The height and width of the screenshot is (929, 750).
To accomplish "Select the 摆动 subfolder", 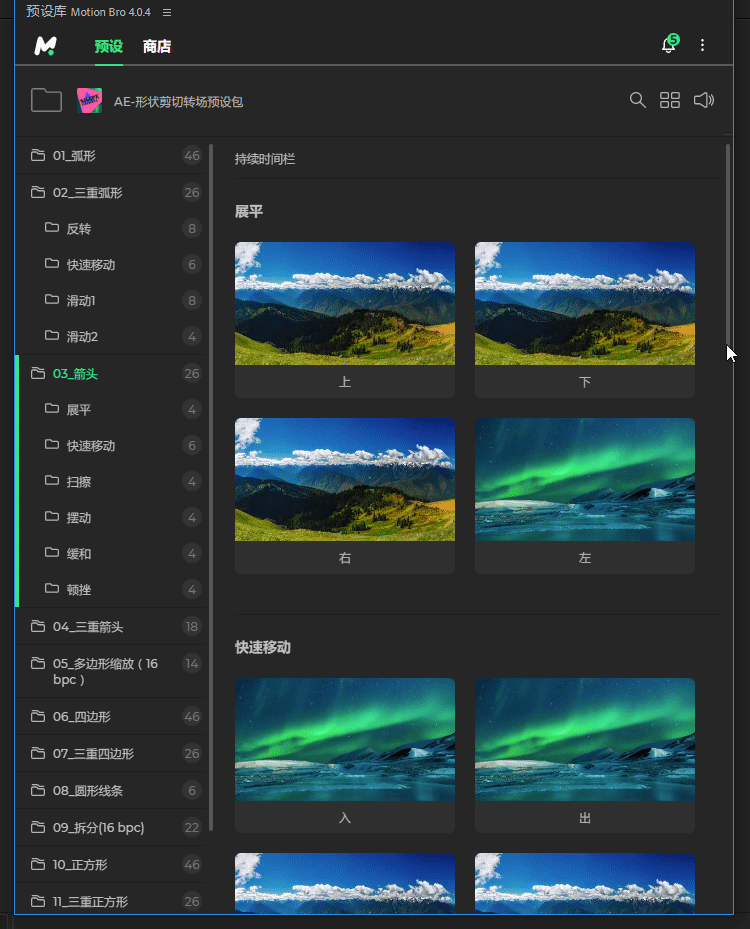I will pyautogui.click(x=111, y=518).
